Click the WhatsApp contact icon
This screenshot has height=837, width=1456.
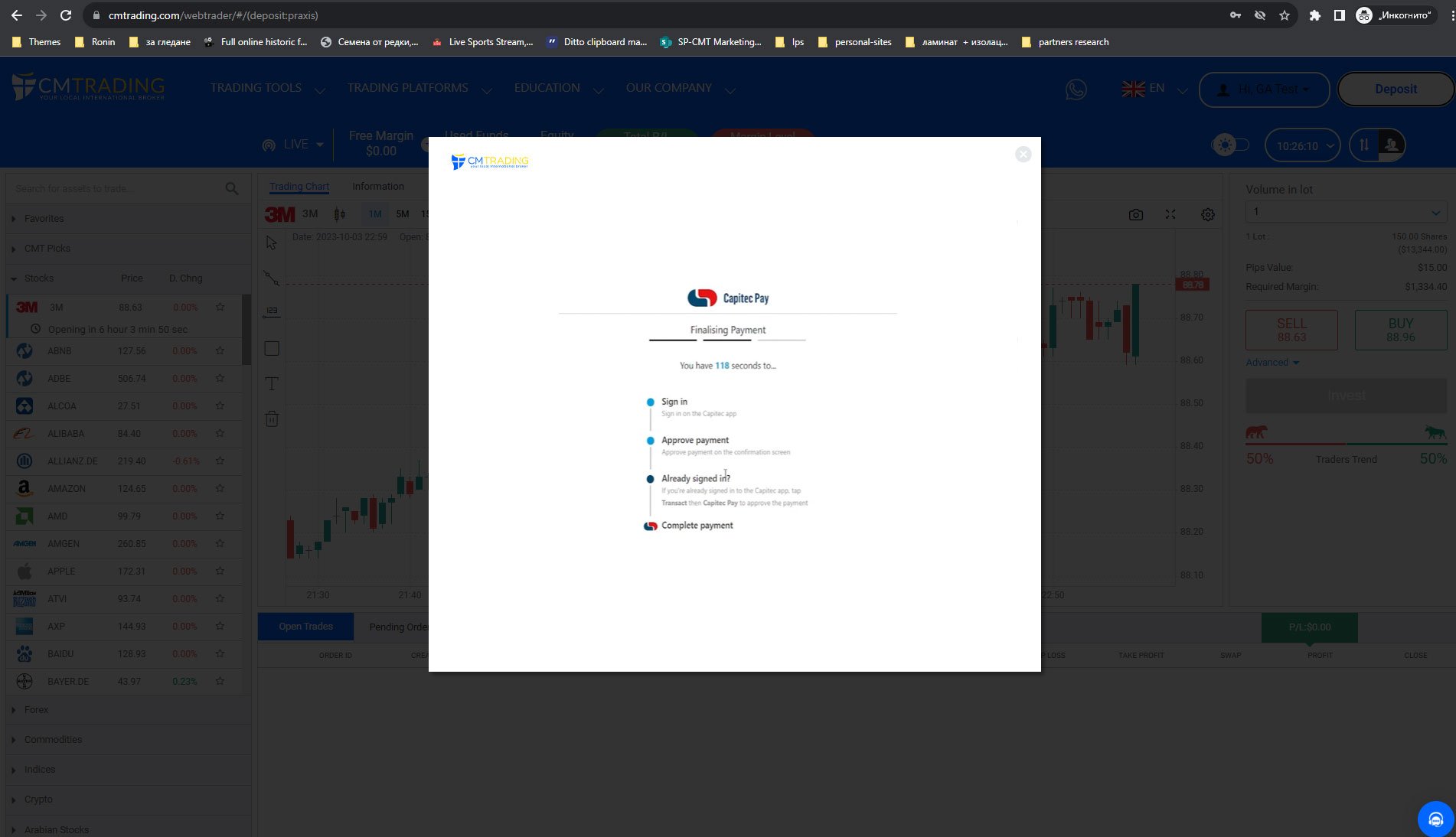[x=1076, y=90]
